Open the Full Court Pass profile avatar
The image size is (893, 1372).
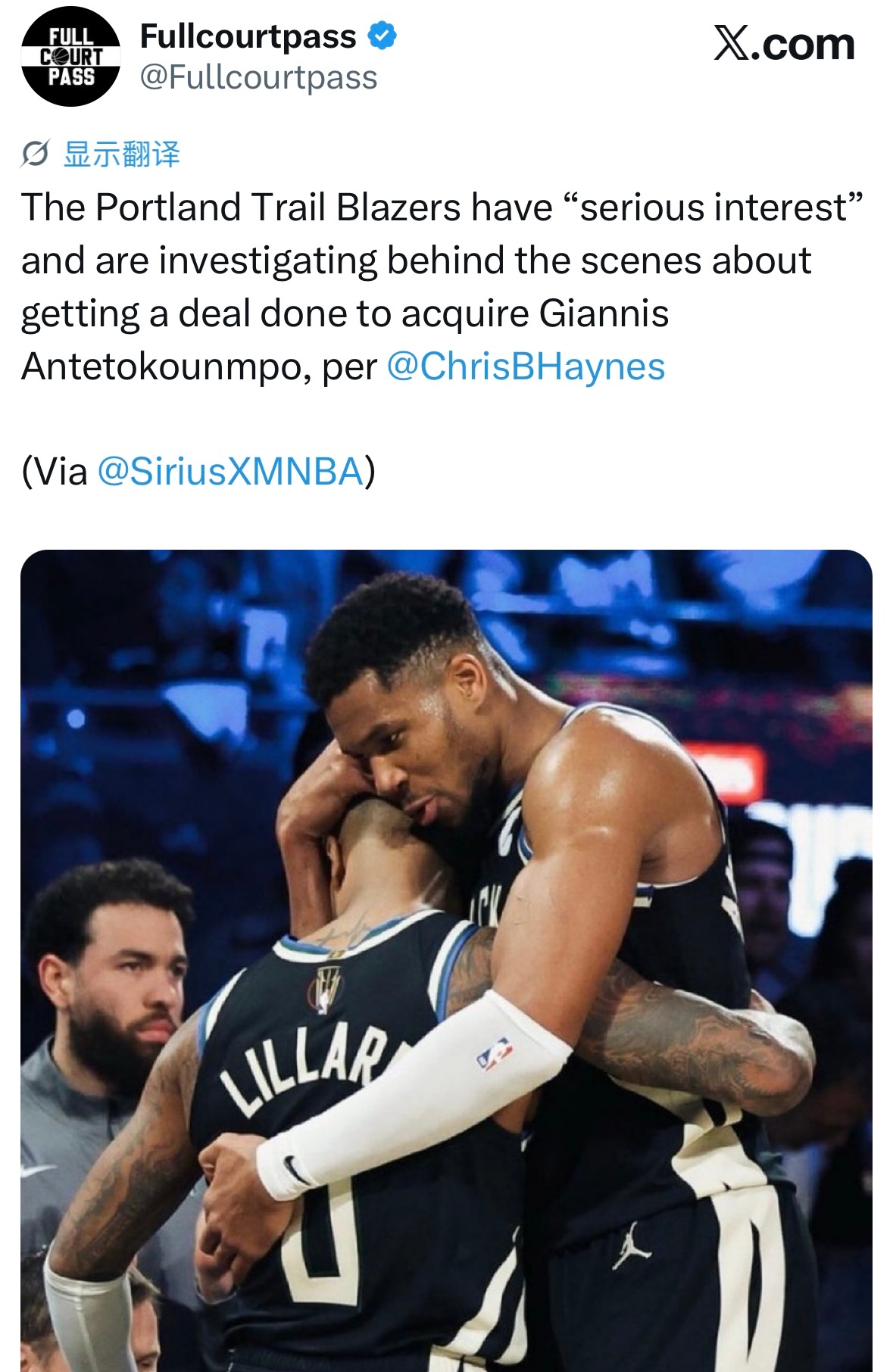(70, 57)
